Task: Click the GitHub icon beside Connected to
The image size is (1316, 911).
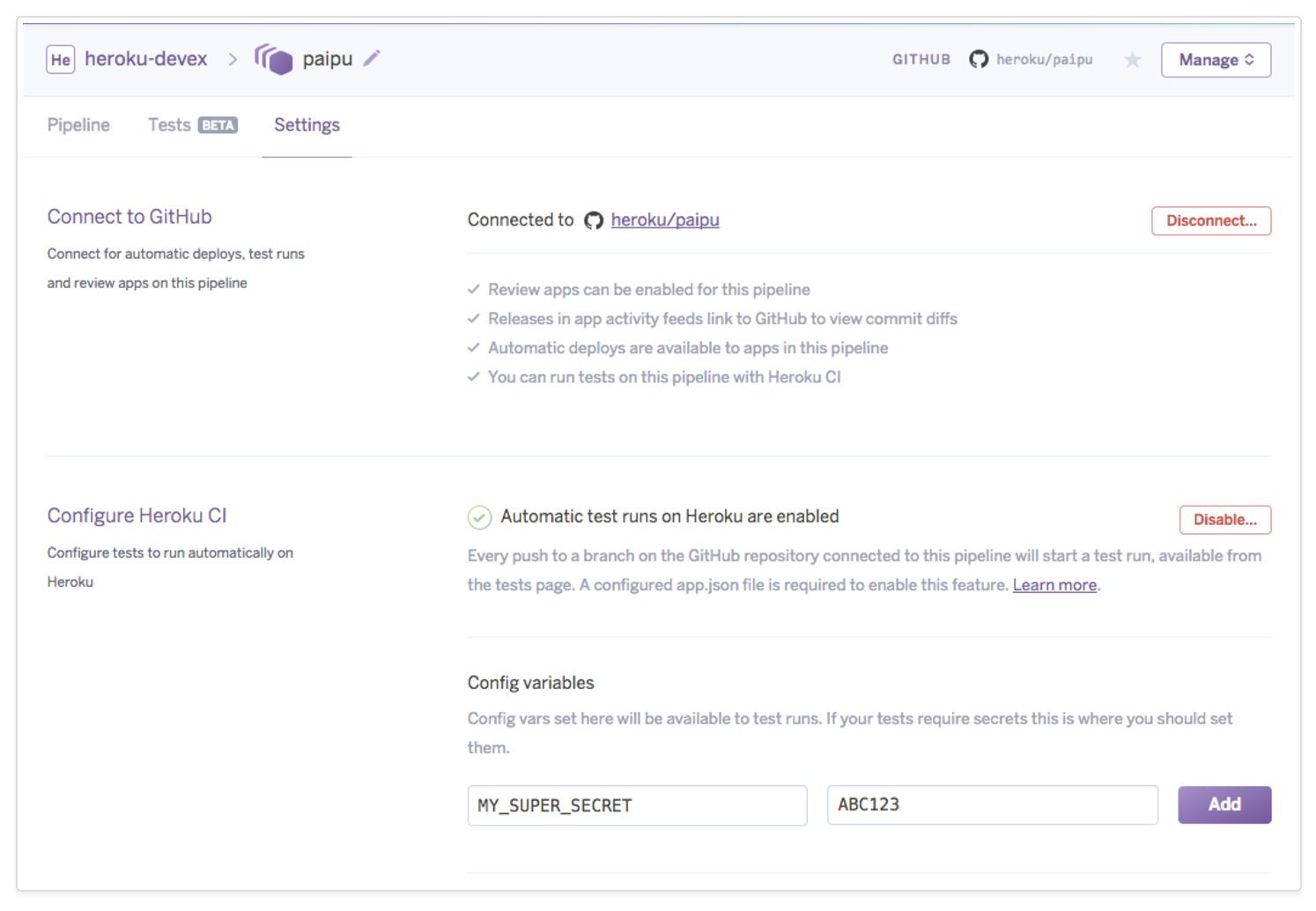Action: [x=594, y=220]
